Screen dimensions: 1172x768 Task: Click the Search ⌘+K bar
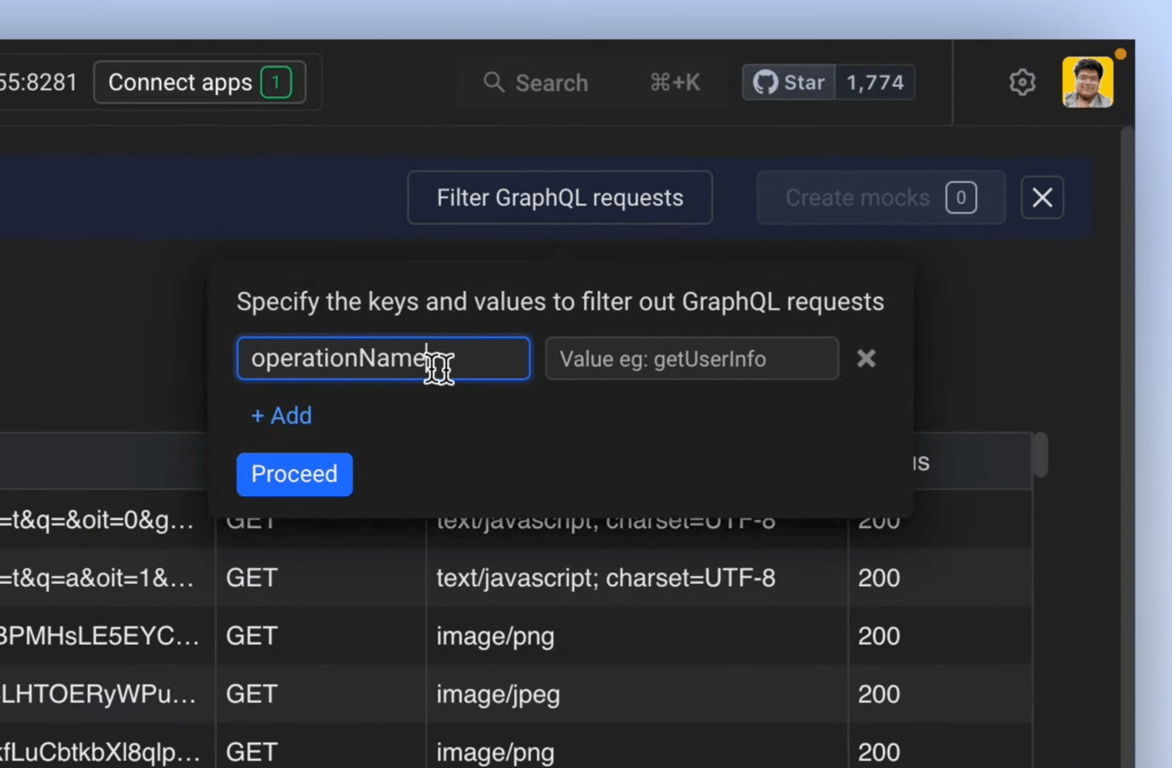coord(591,82)
